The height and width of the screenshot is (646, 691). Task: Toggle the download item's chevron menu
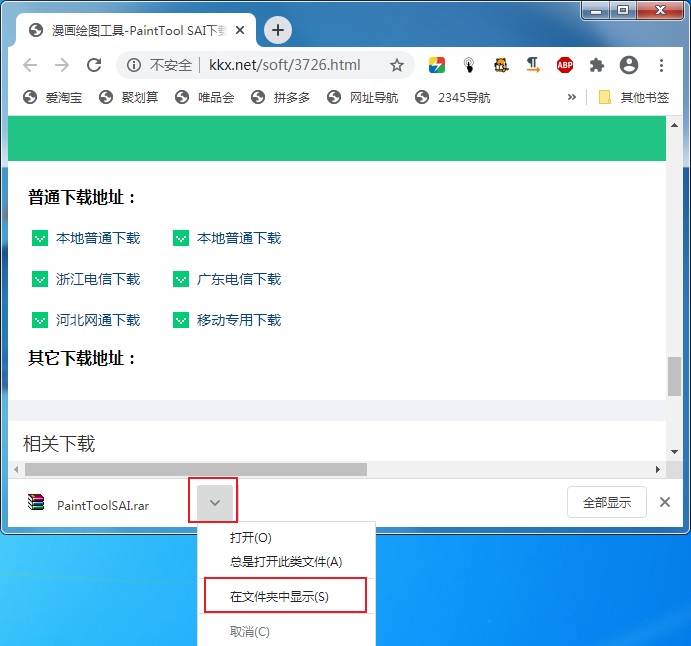point(215,502)
